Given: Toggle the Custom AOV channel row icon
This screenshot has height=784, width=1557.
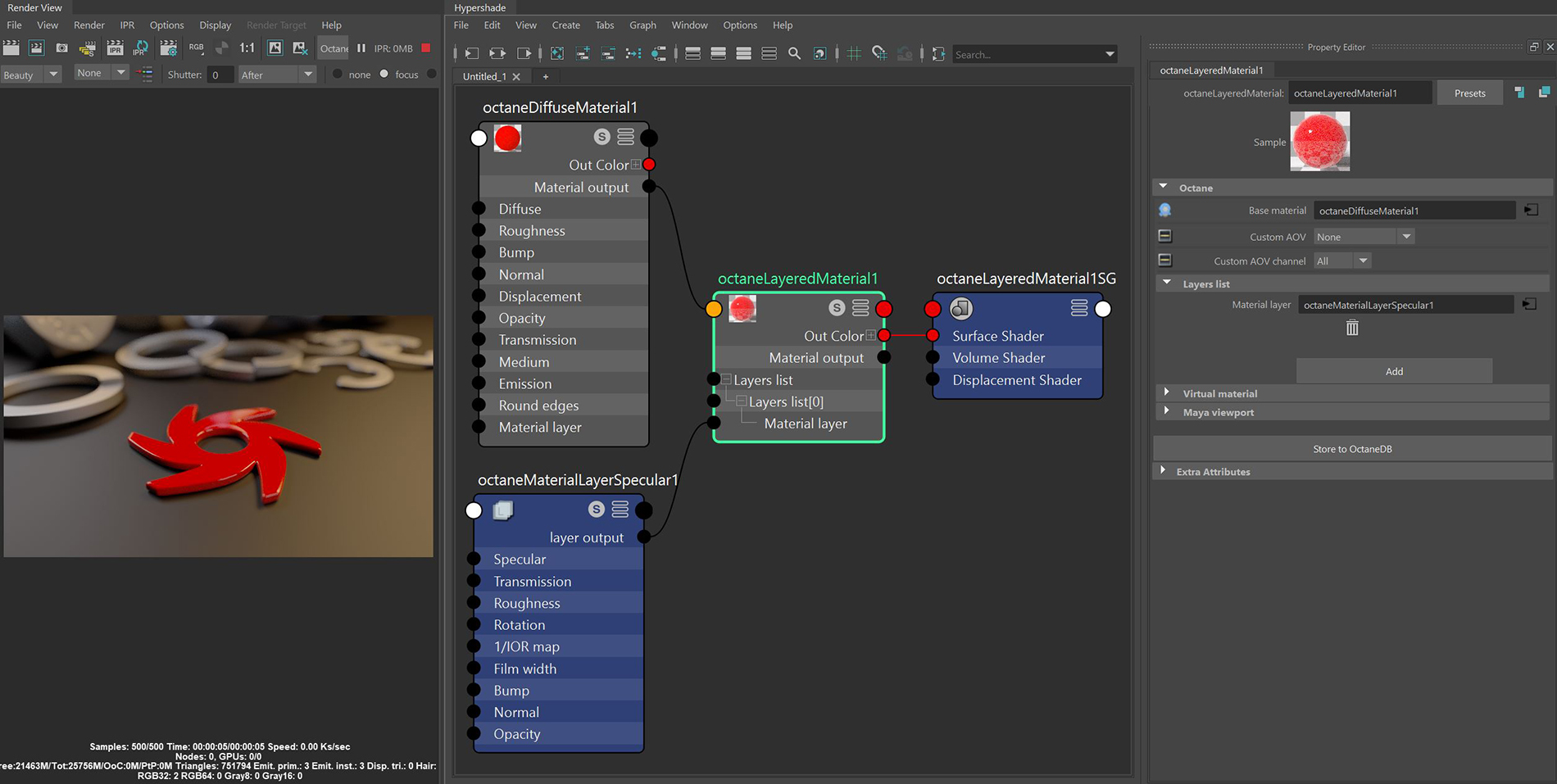Looking at the screenshot, I should click(x=1164, y=261).
